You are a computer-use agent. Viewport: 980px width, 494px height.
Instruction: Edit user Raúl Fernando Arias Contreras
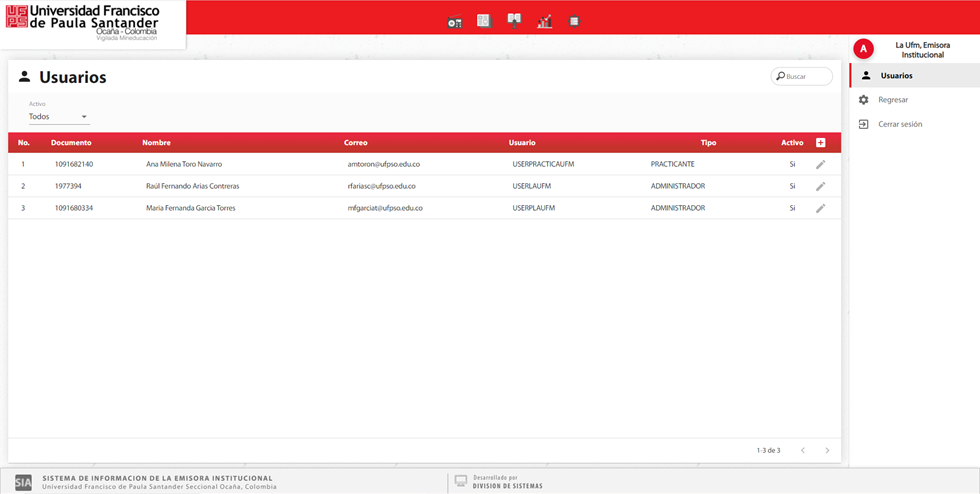[821, 186]
